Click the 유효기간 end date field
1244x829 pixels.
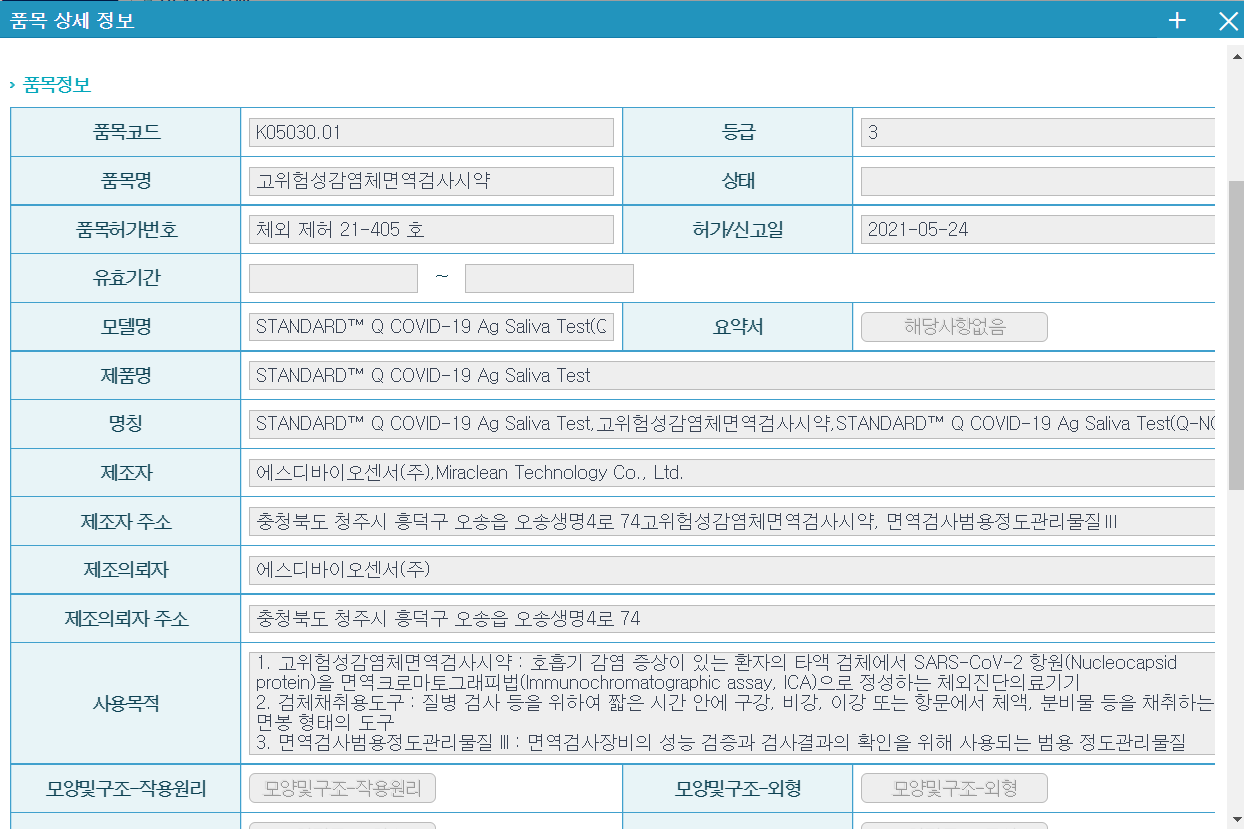(x=549, y=278)
